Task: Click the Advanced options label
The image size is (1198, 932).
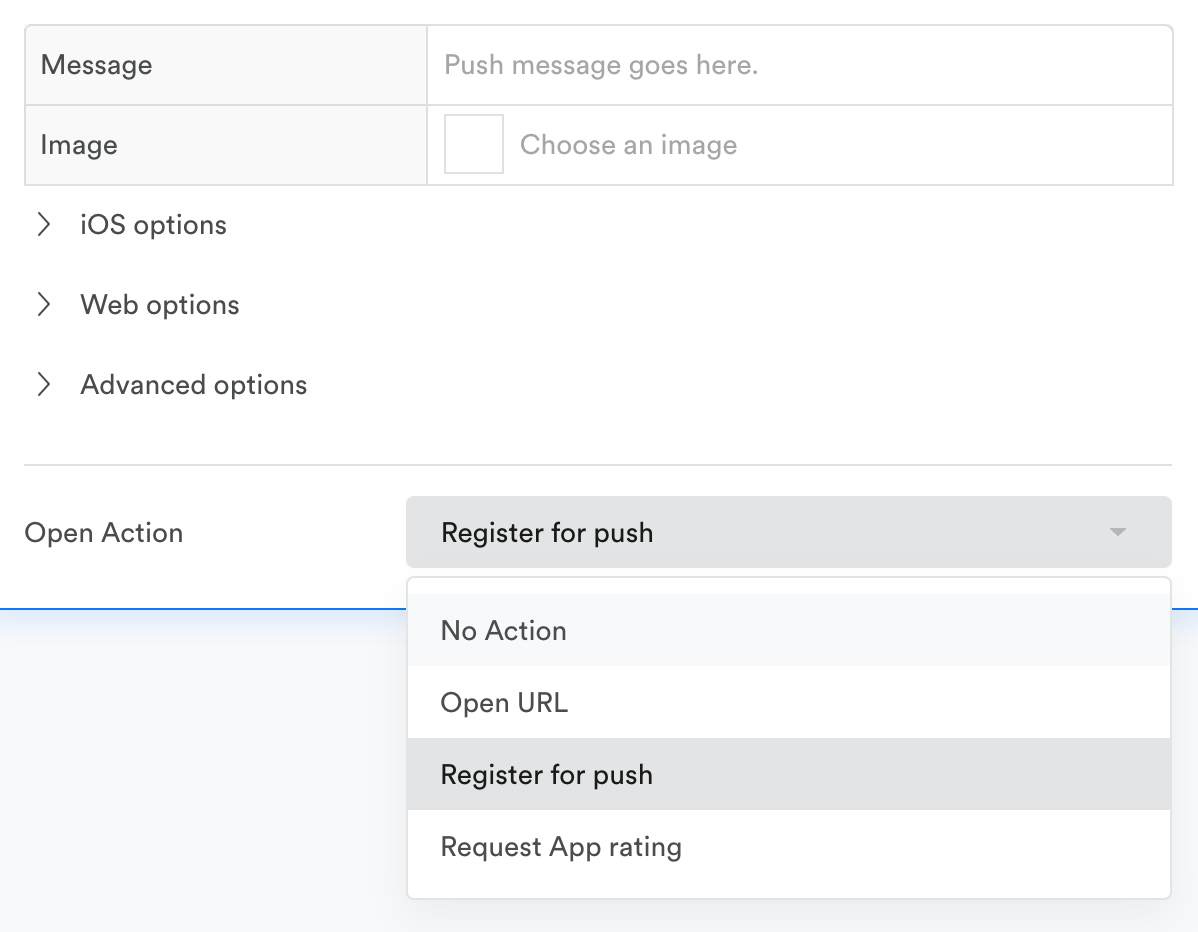Action: pos(194,385)
